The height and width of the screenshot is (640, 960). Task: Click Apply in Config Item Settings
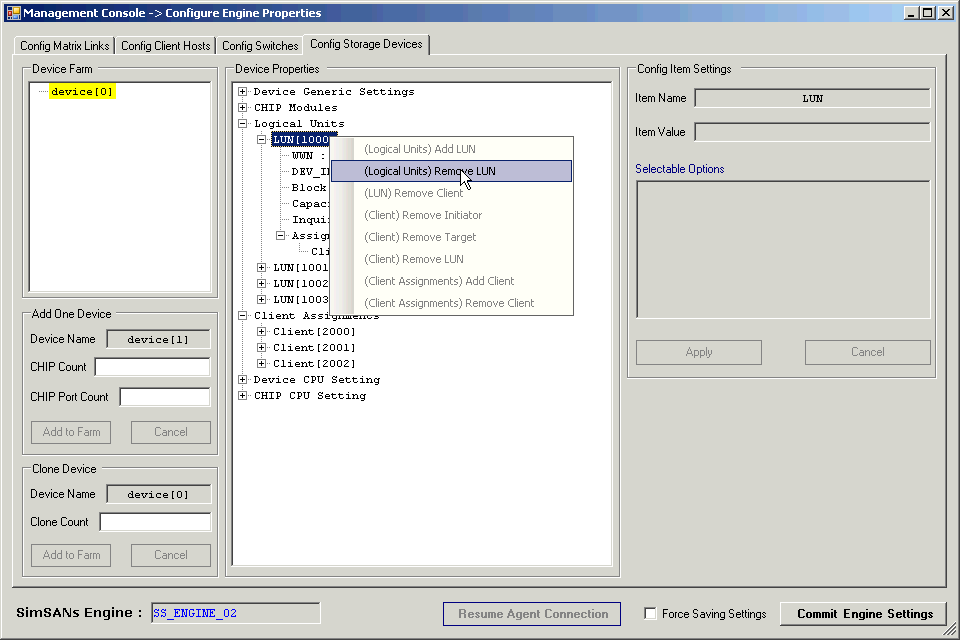point(699,352)
